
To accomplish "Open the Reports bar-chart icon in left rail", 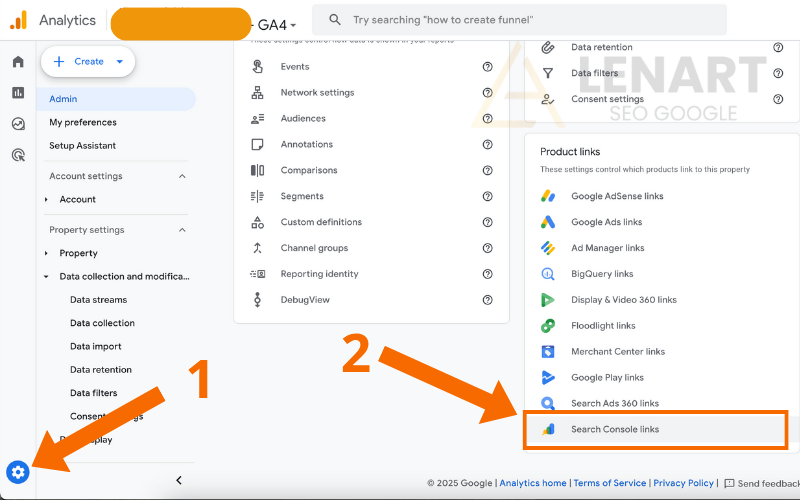I will pos(18,93).
